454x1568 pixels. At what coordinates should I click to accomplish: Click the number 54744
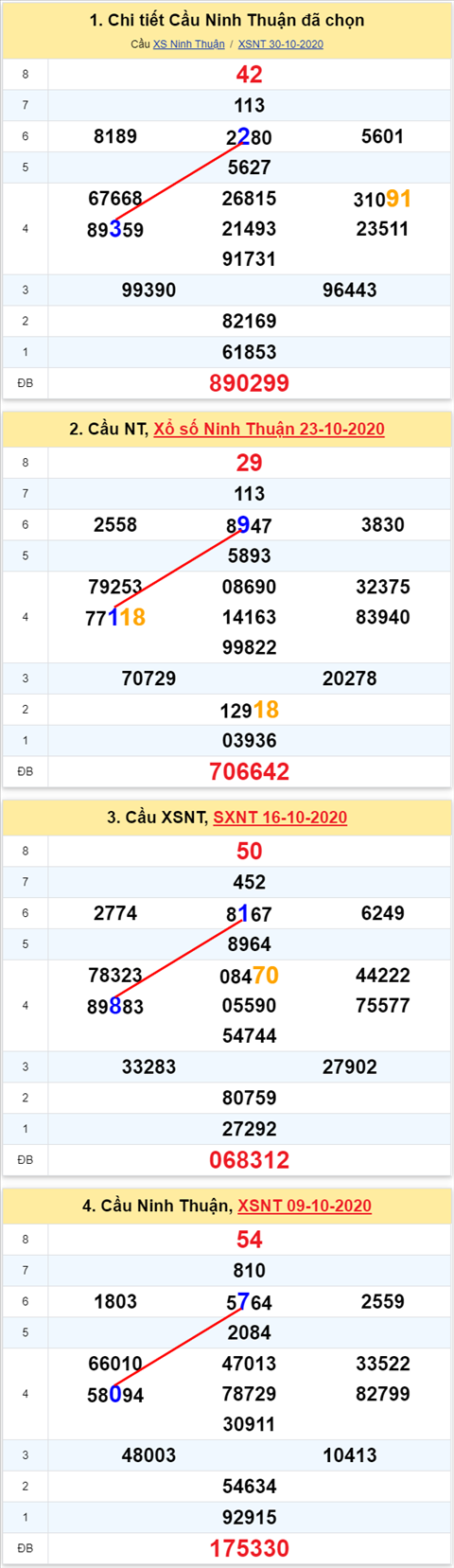[250, 1035]
